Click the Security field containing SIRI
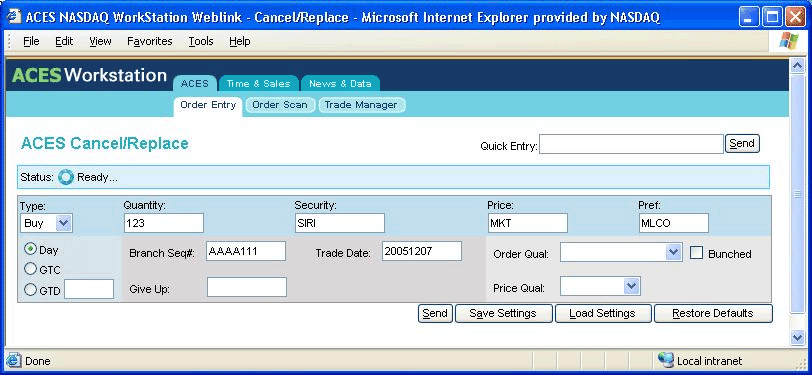This screenshot has width=812, height=375. pyautogui.click(x=340, y=223)
